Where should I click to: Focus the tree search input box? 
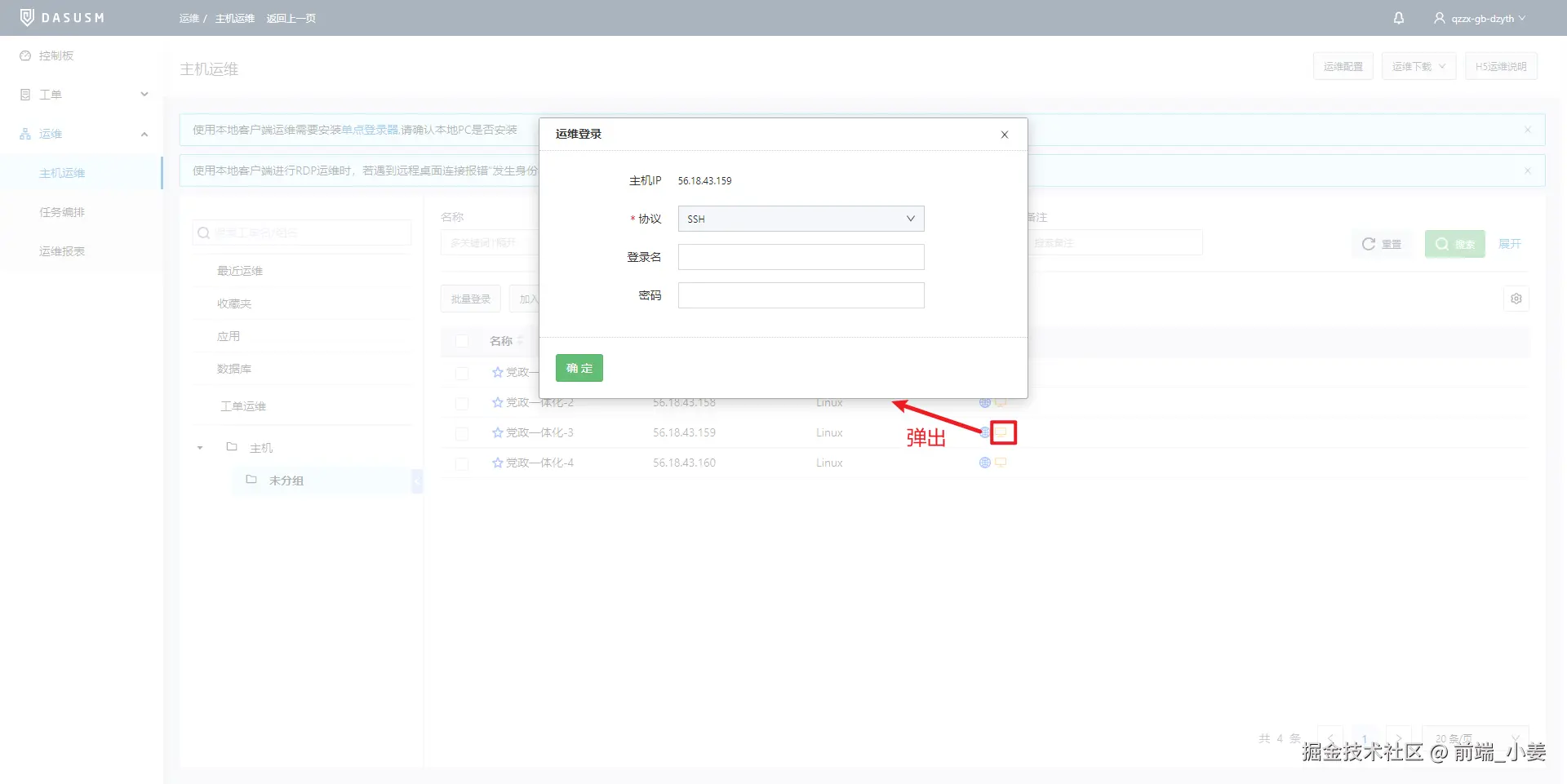pyautogui.click(x=302, y=233)
